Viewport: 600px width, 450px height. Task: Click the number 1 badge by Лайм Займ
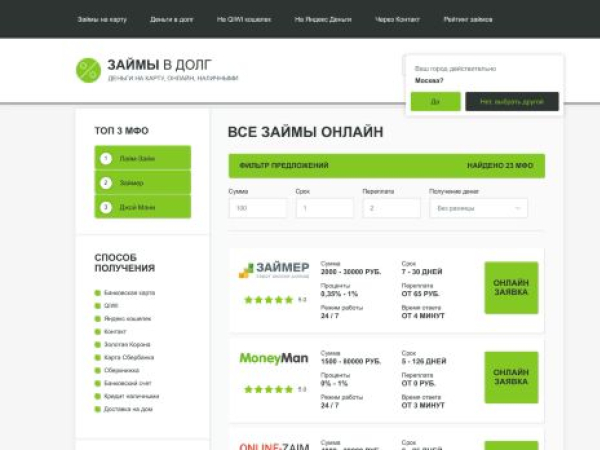106,158
